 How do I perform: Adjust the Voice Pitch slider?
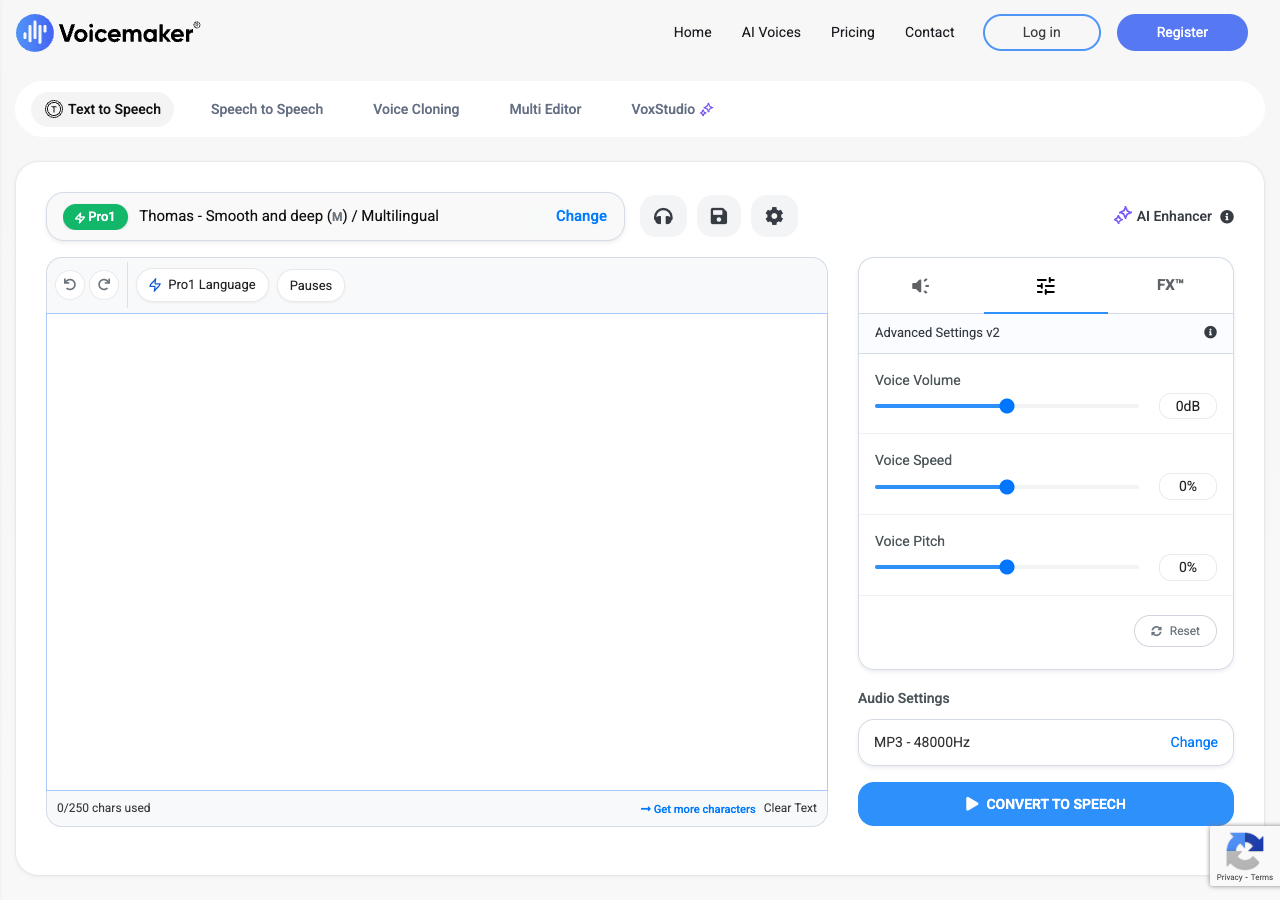coord(1007,567)
